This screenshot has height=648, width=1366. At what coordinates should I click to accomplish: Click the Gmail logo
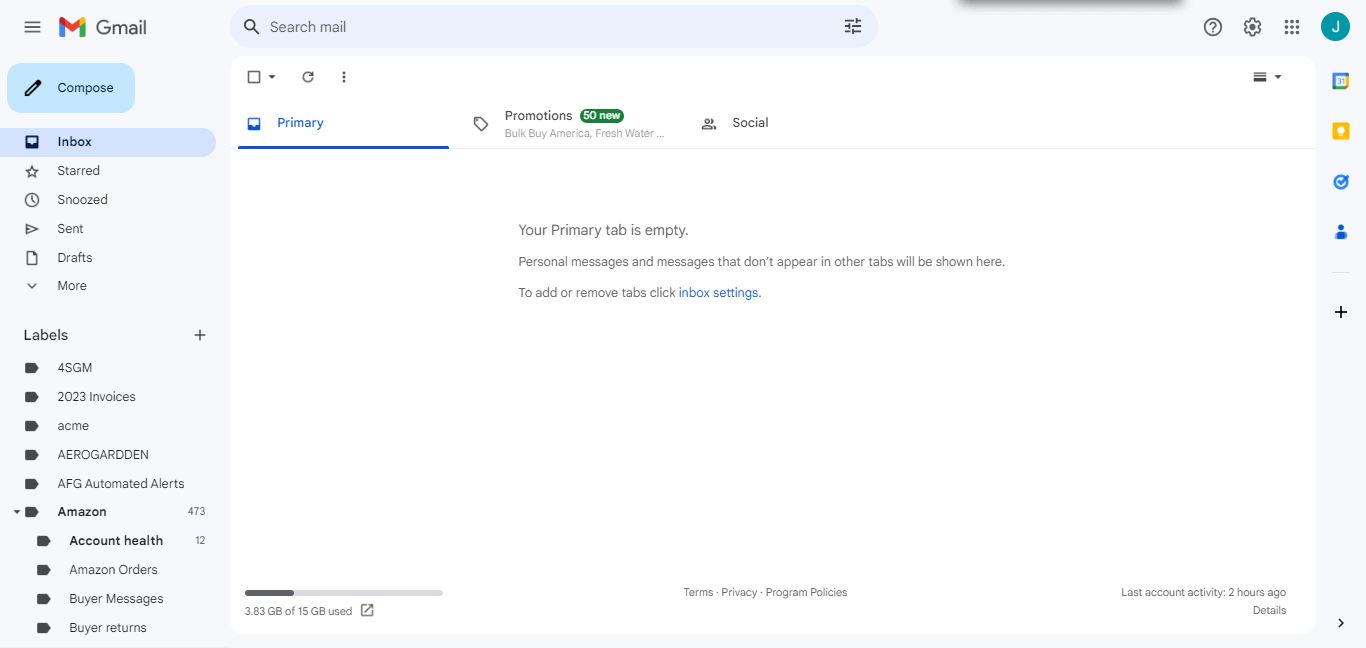pos(103,27)
